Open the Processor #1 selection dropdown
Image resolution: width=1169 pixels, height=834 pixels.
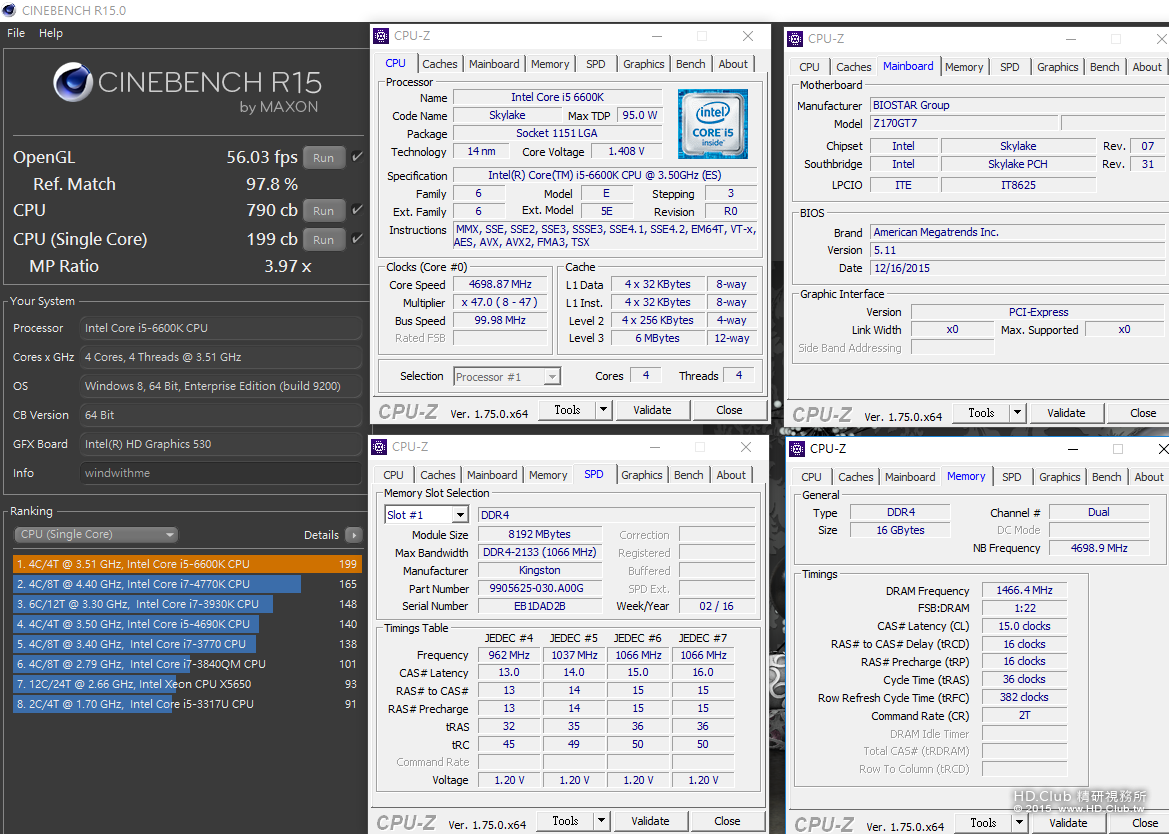pyautogui.click(x=507, y=377)
